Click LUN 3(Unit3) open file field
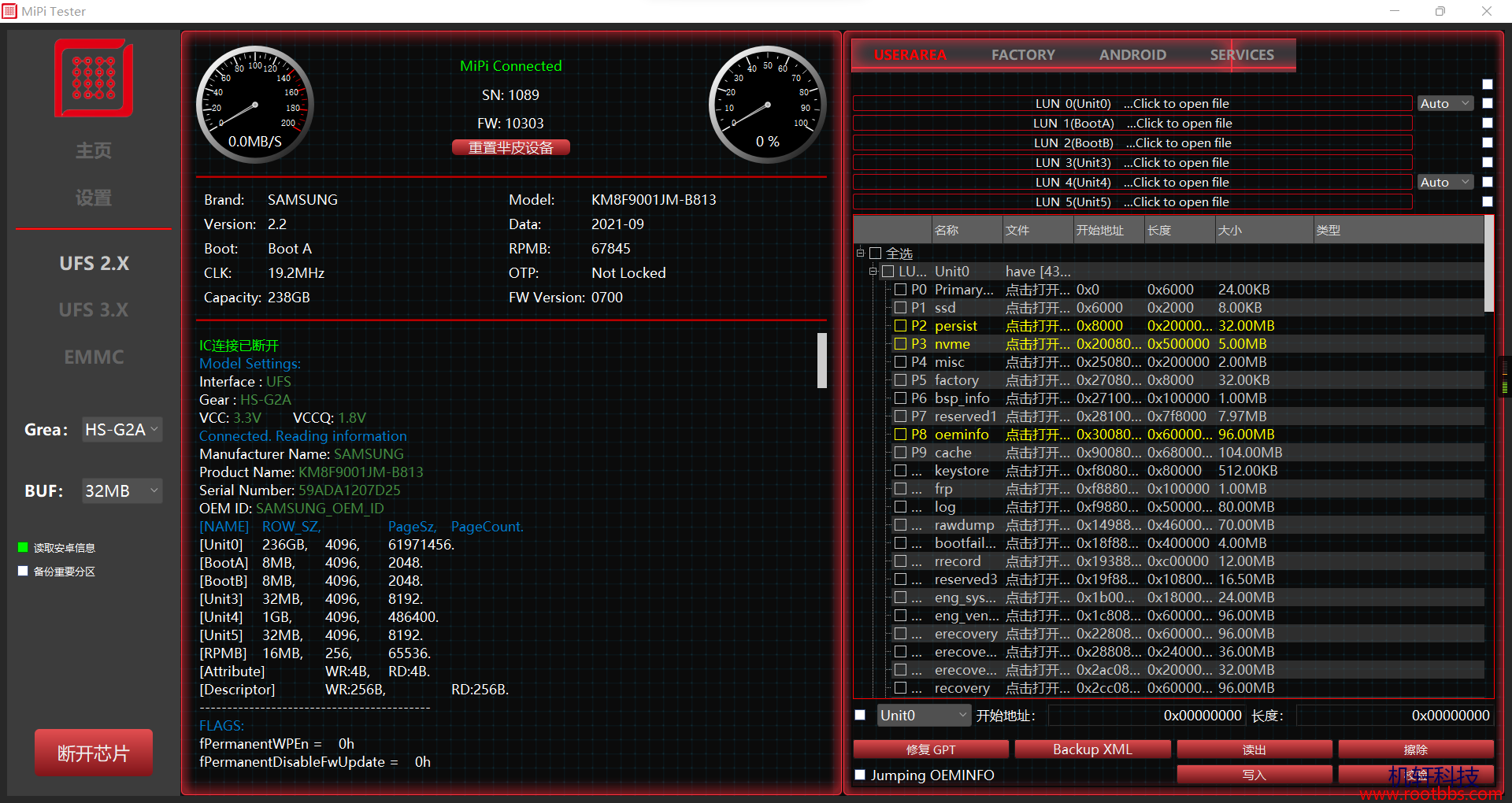 point(1132,162)
